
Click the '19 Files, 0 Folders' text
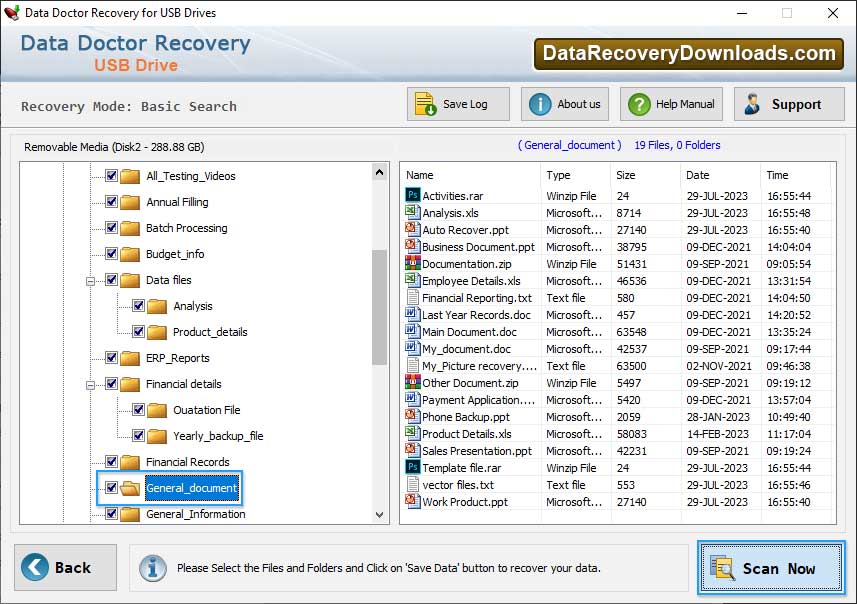point(677,145)
